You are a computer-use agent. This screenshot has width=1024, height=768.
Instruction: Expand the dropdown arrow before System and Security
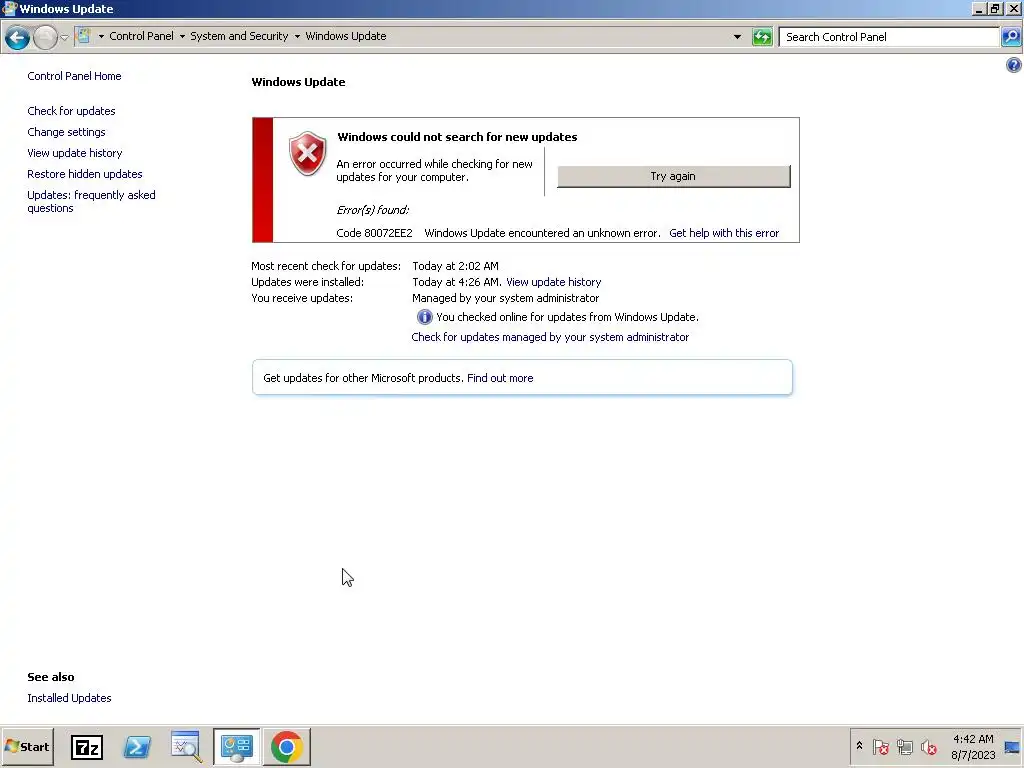(182, 37)
